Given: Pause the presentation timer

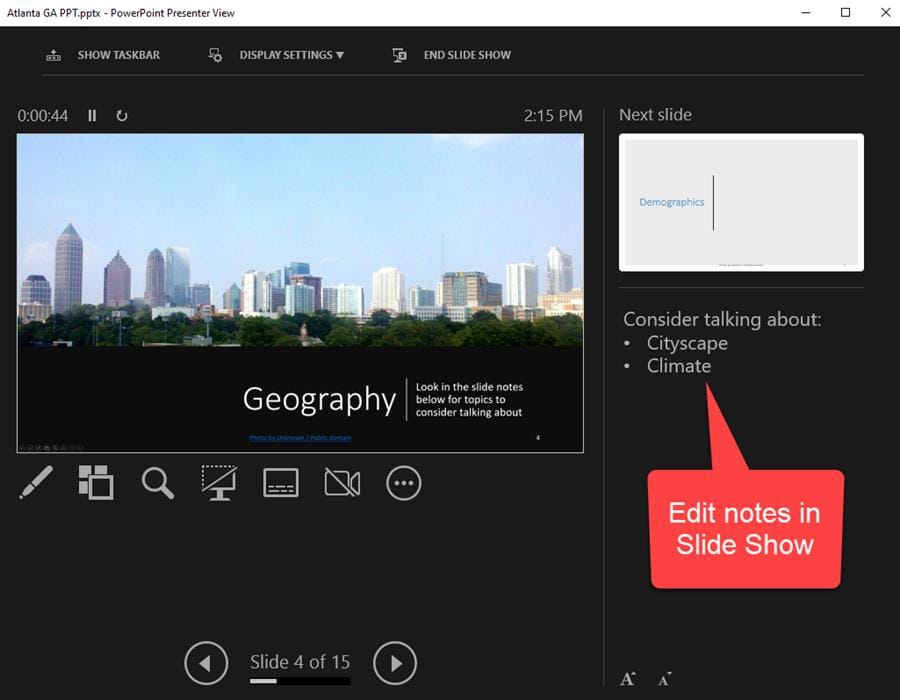Looking at the screenshot, I should click(91, 116).
